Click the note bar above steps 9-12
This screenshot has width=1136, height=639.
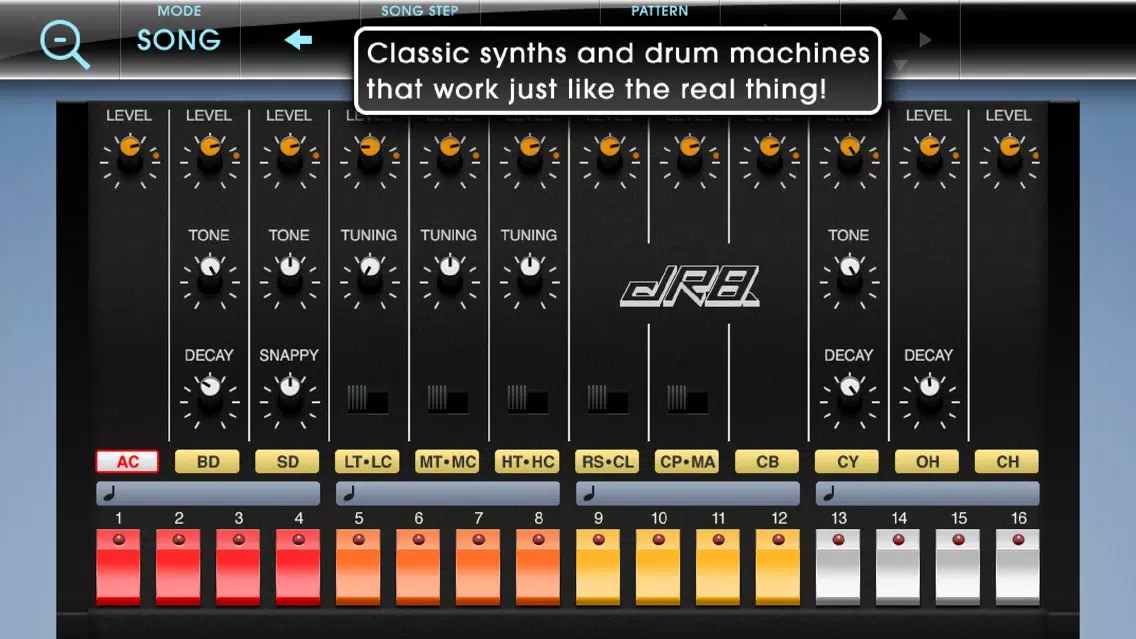[688, 494]
